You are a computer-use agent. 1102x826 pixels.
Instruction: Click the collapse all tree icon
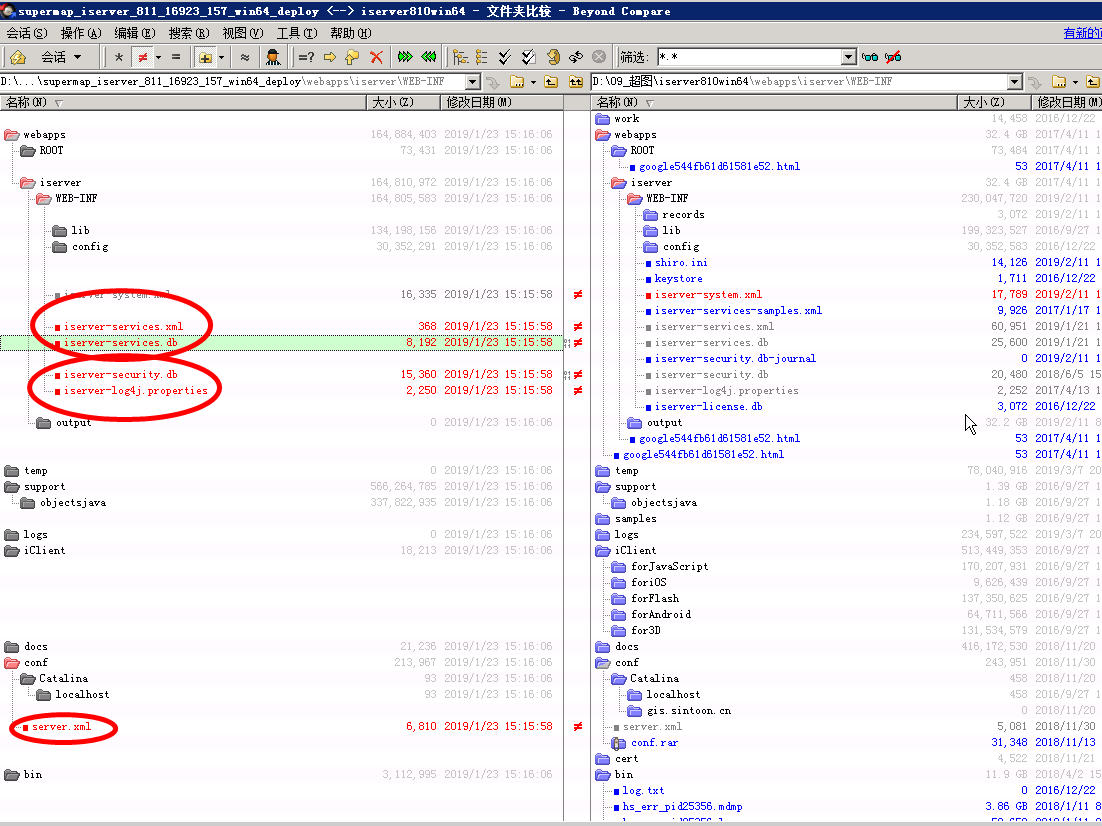tap(481, 57)
